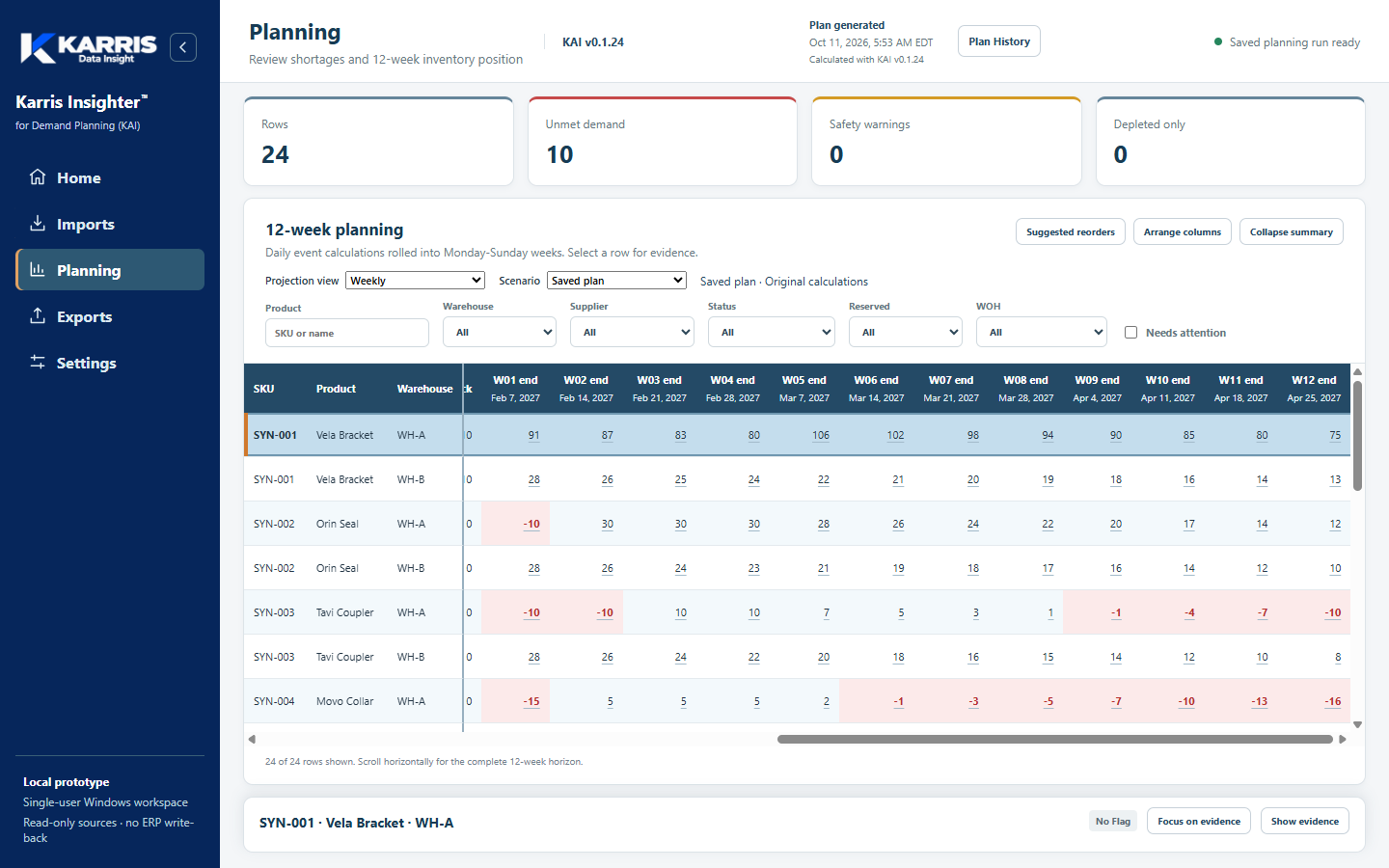The width and height of the screenshot is (1389, 868).
Task: Click the table's scroll-down arrow
Action: point(1357,724)
